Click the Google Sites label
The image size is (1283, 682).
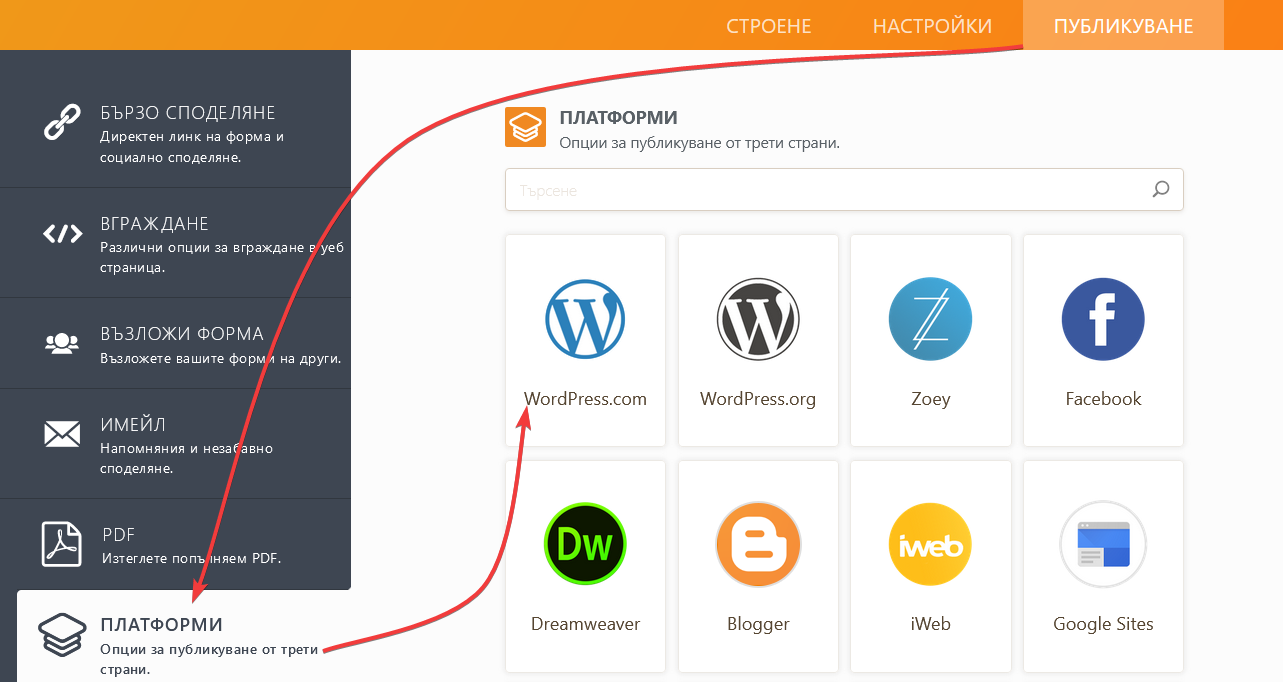(x=1103, y=624)
